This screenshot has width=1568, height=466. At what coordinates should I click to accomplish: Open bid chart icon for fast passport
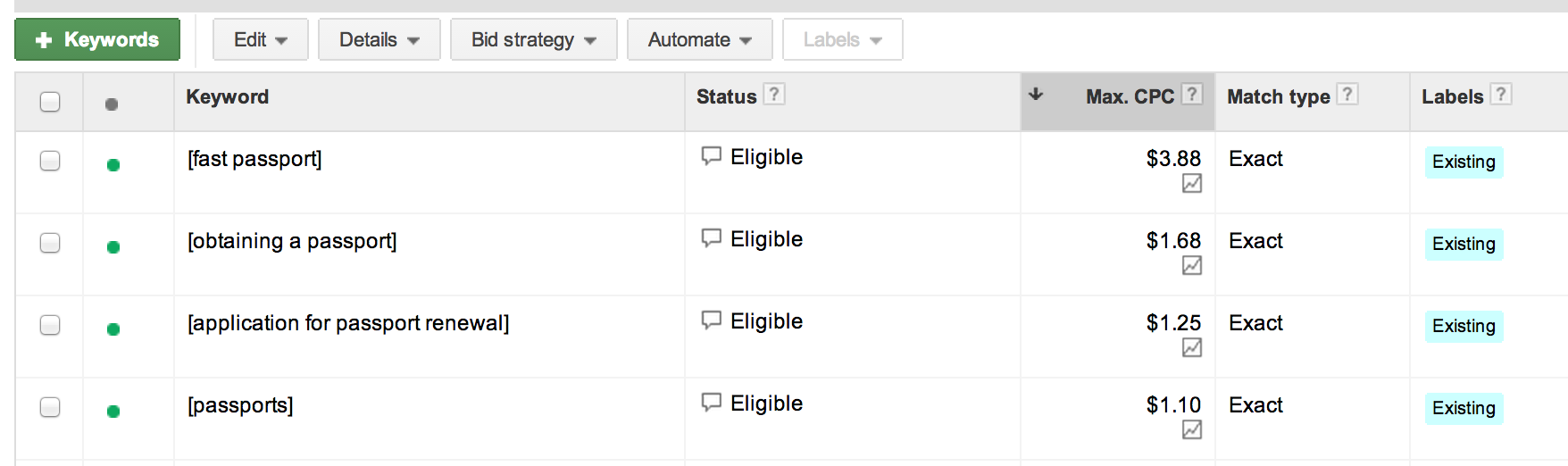tap(1192, 183)
